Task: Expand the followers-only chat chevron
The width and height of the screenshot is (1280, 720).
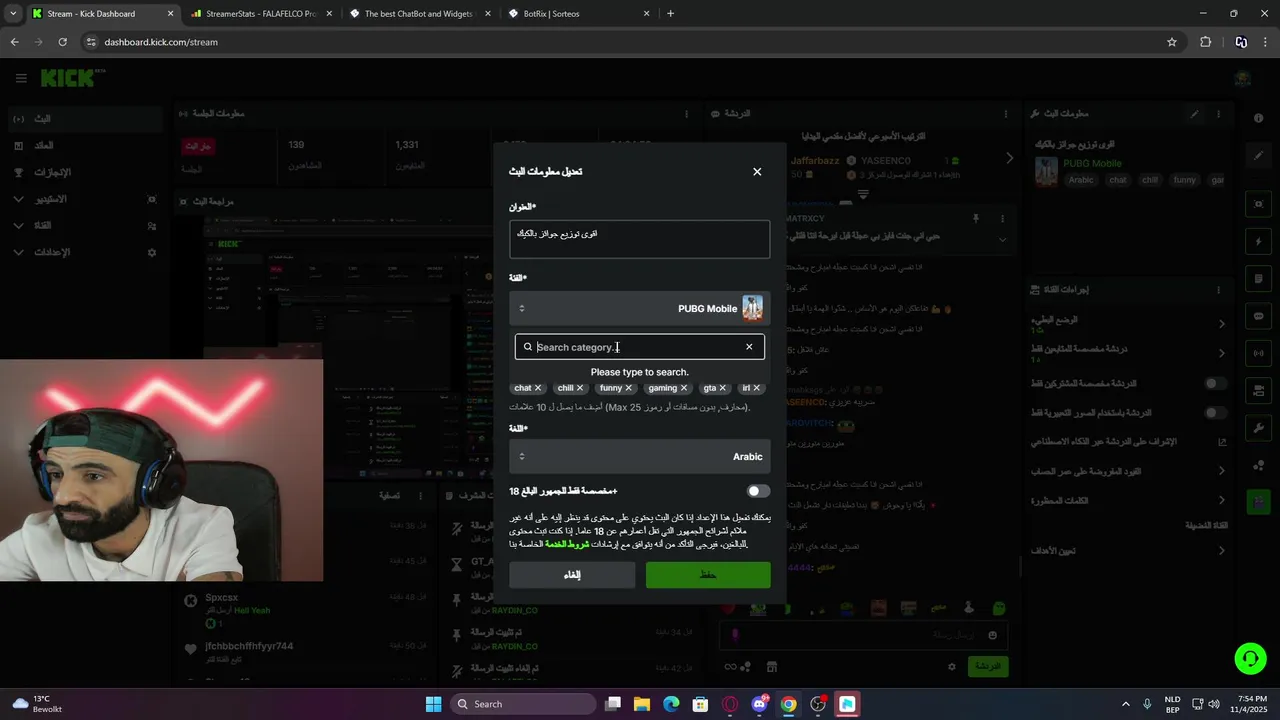Action: pos(1222,353)
